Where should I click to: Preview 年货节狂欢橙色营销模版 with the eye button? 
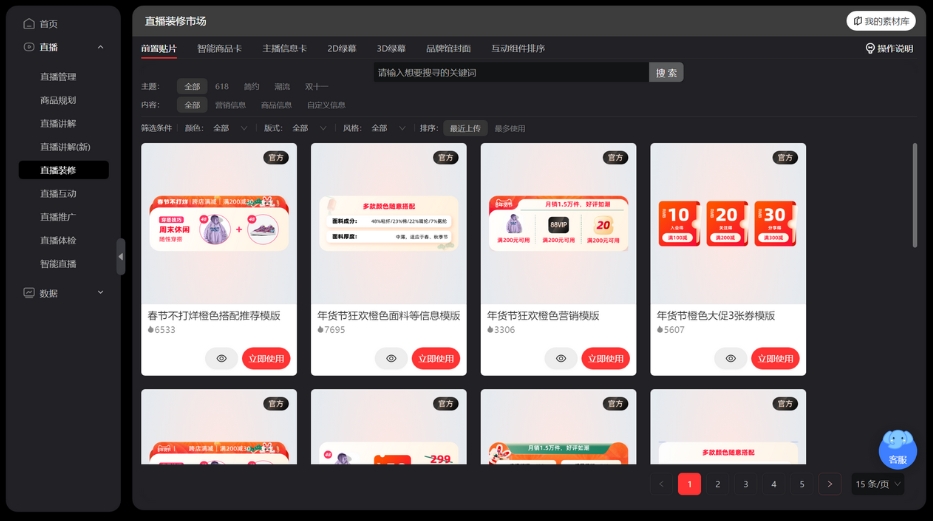561,358
